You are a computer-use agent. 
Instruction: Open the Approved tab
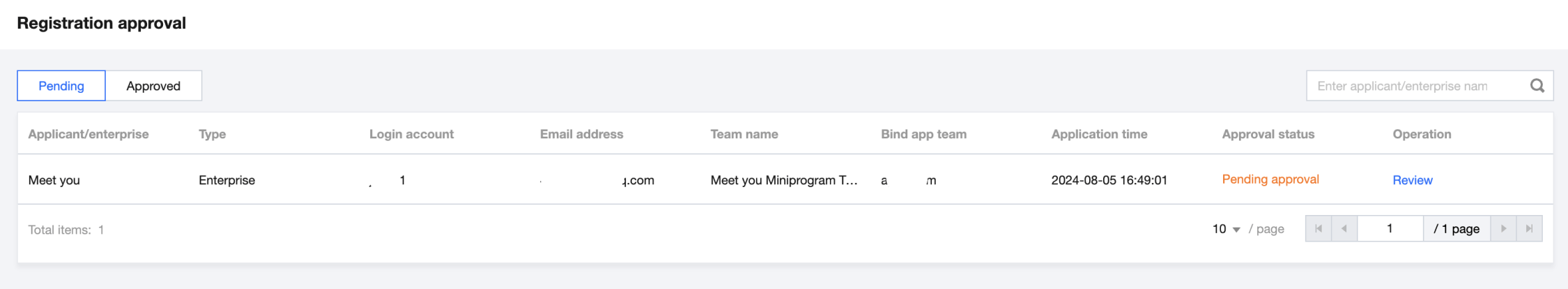[x=153, y=86]
